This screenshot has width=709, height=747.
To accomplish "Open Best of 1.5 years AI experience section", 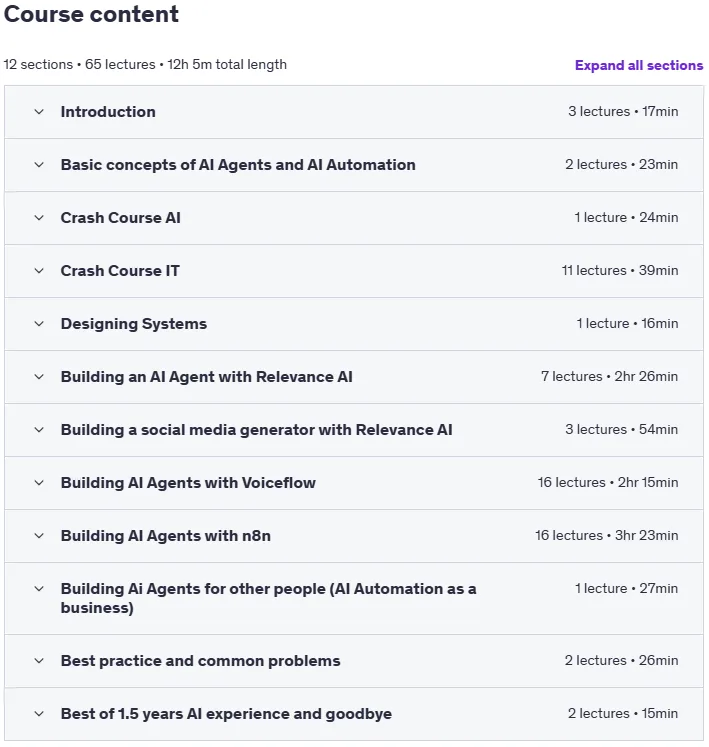I will point(226,714).
